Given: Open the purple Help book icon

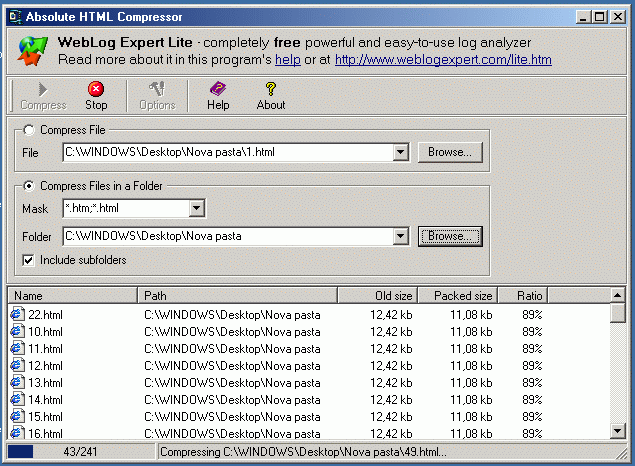Looking at the screenshot, I should pos(218,89).
